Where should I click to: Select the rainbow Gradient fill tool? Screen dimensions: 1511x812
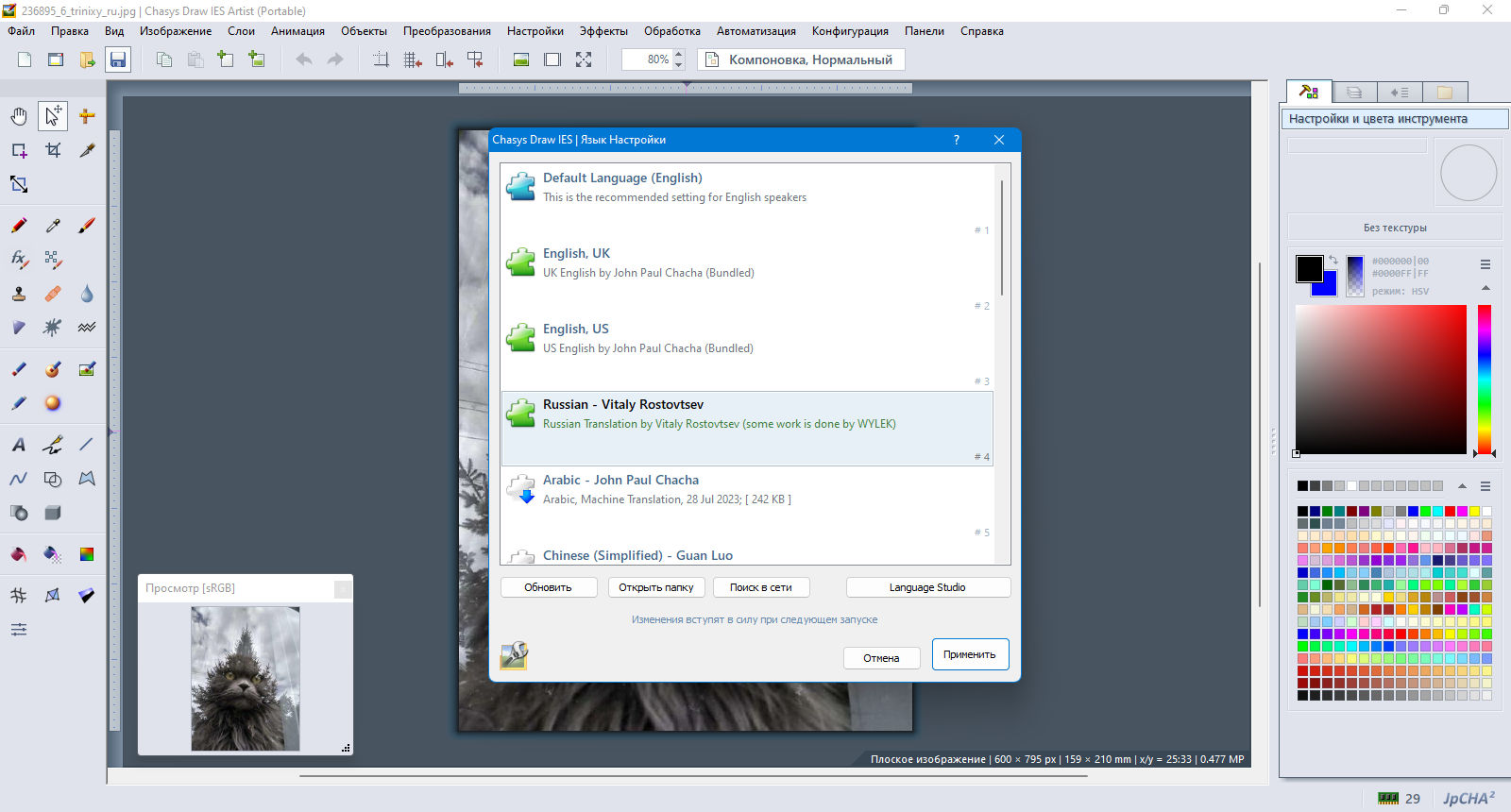coord(87,554)
